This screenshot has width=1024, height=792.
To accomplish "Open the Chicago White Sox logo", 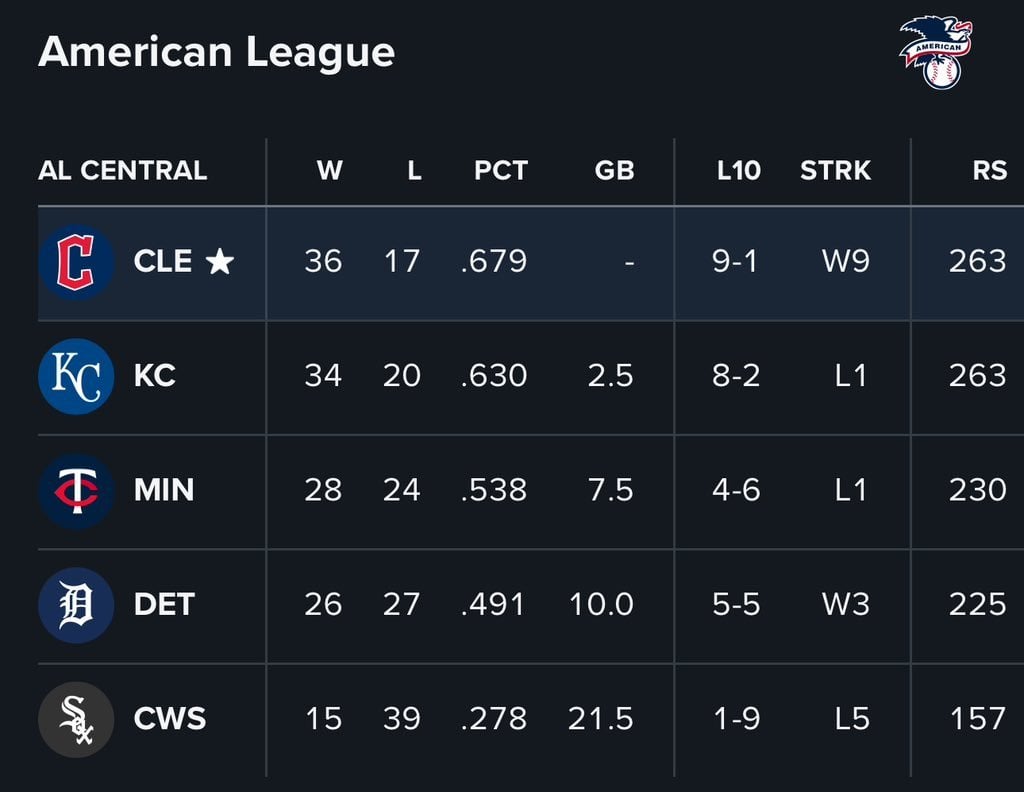I will click(x=76, y=720).
